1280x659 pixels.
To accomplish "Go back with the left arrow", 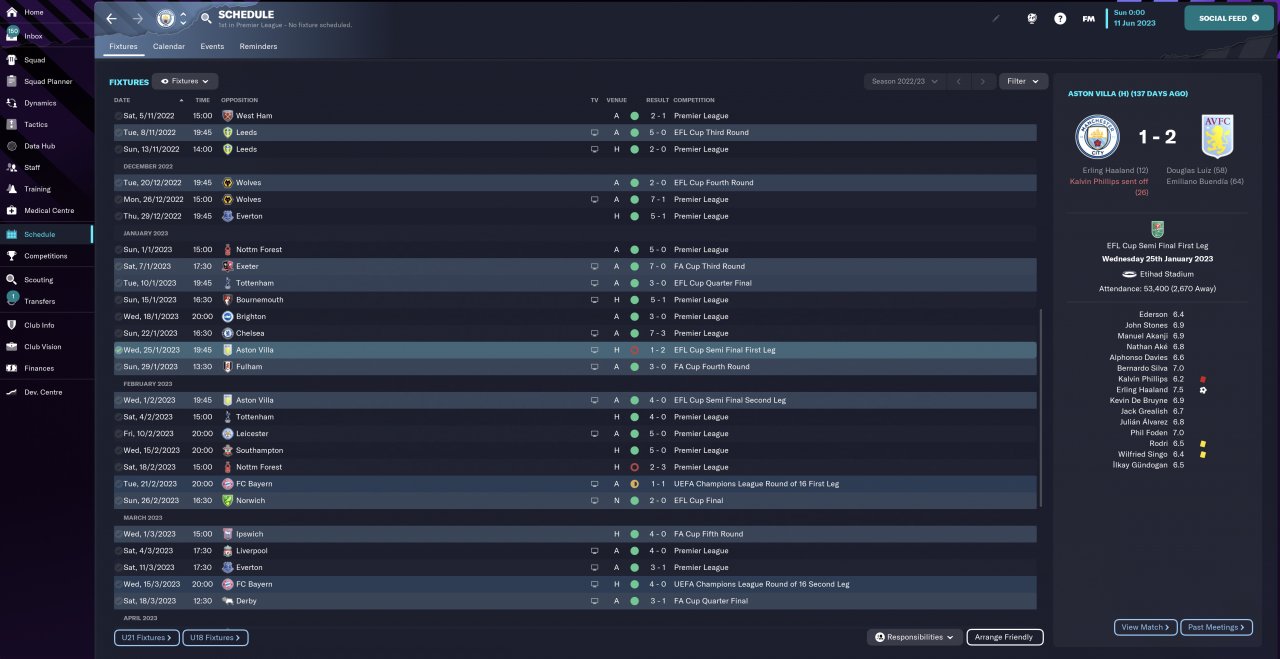I will pyautogui.click(x=111, y=18).
